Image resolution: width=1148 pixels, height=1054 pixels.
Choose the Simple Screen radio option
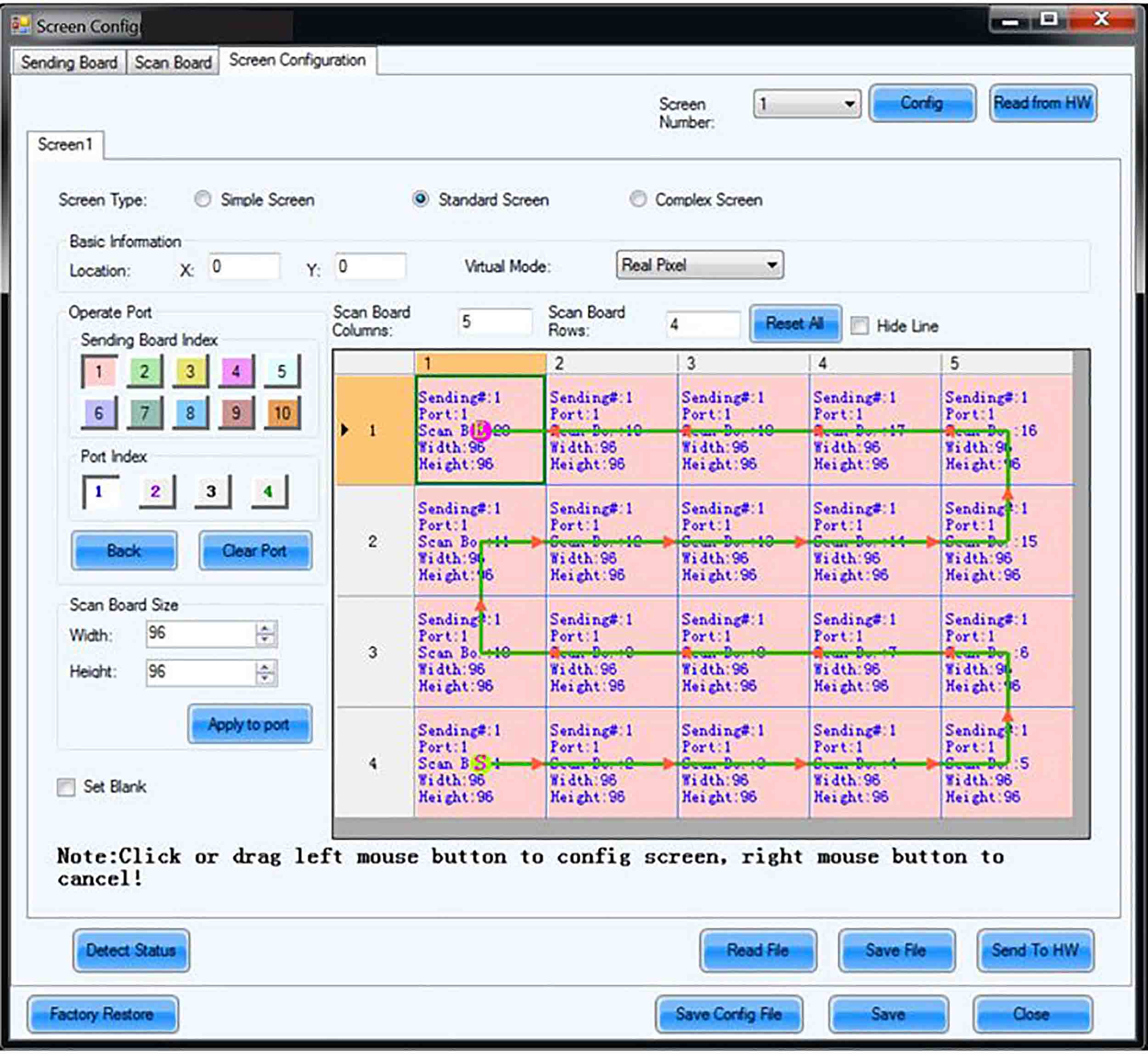[x=203, y=199]
